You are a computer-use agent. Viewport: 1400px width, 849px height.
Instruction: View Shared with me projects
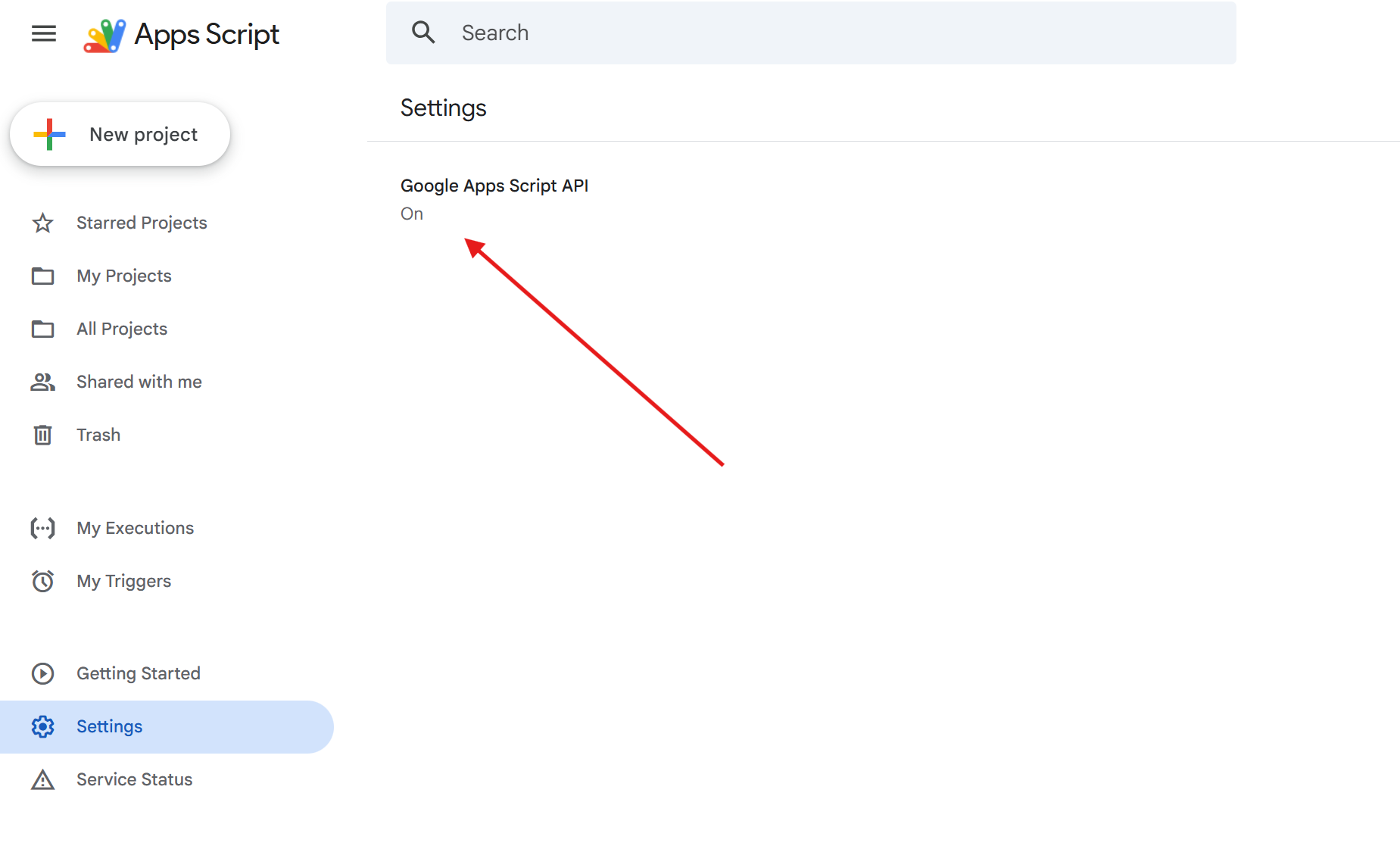(139, 382)
